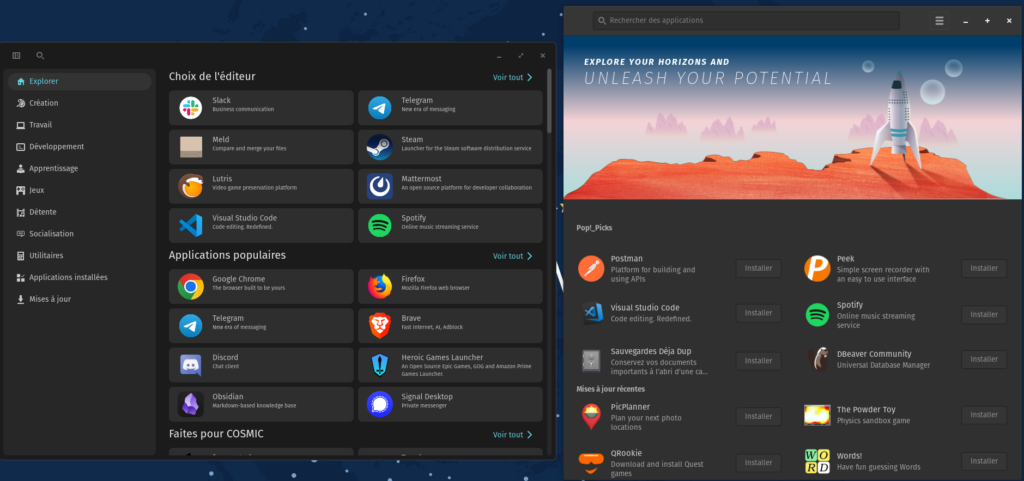The height and width of the screenshot is (481, 1024).
Task: Expand Voir tout for Choix de l'éditeur
Action: click(513, 77)
